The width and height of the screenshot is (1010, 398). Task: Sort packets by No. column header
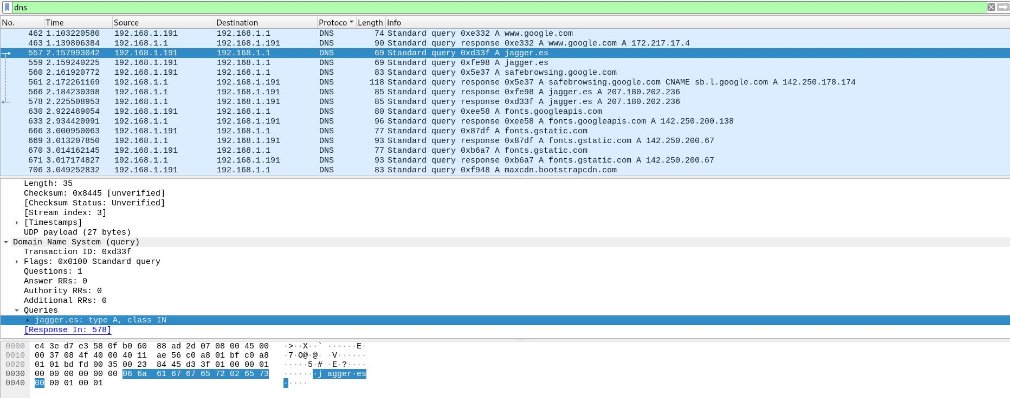(22, 23)
